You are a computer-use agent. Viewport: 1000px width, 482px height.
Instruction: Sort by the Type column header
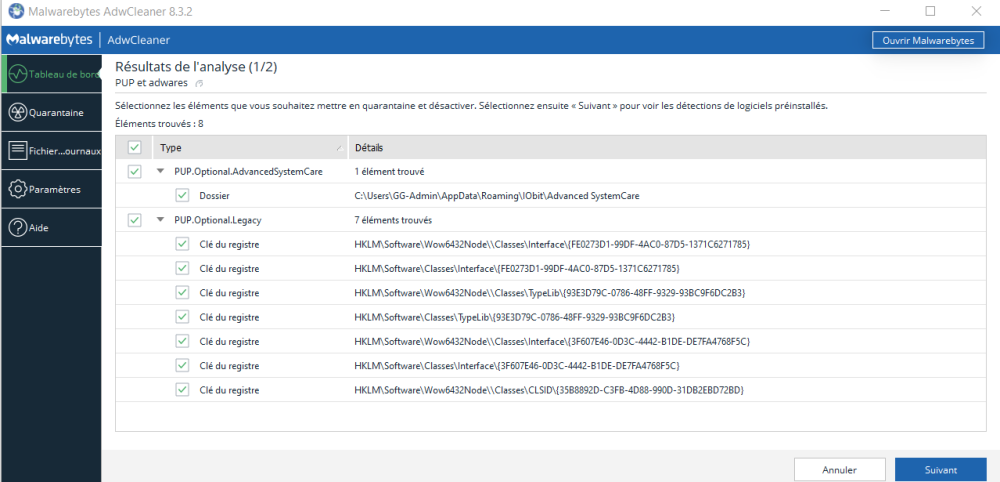coord(250,147)
